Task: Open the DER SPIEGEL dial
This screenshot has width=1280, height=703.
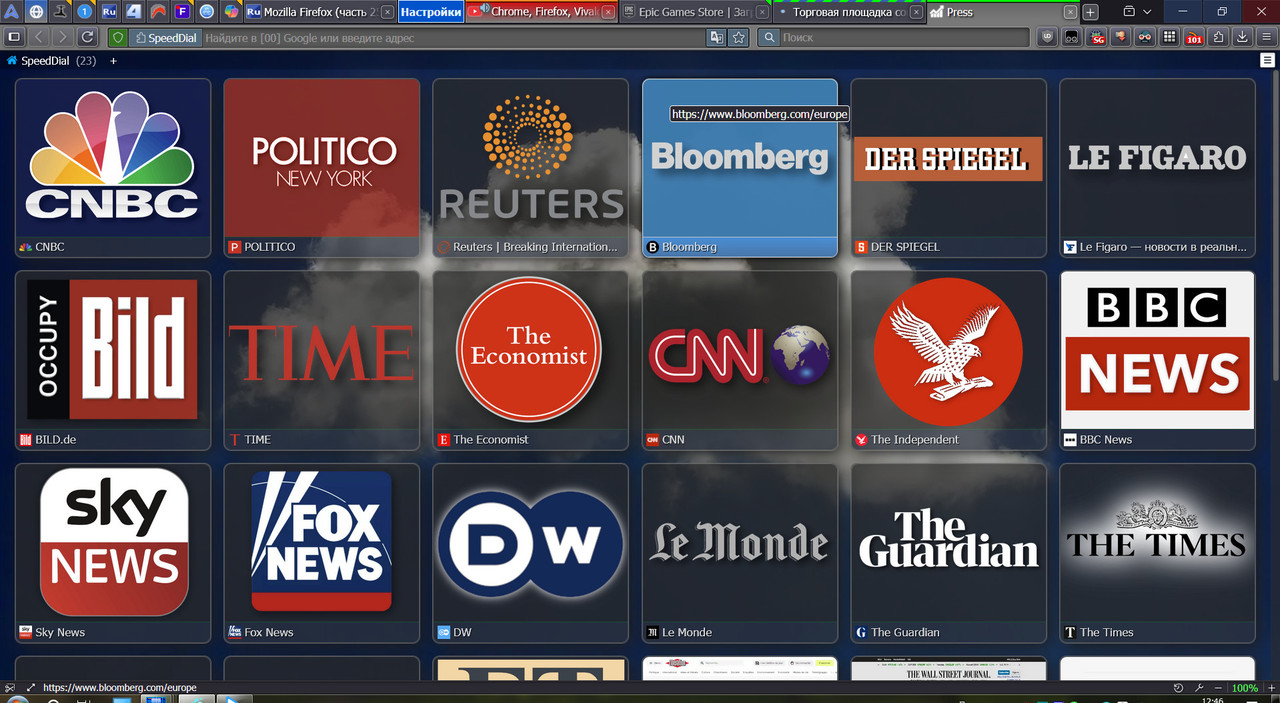Action: (948, 168)
